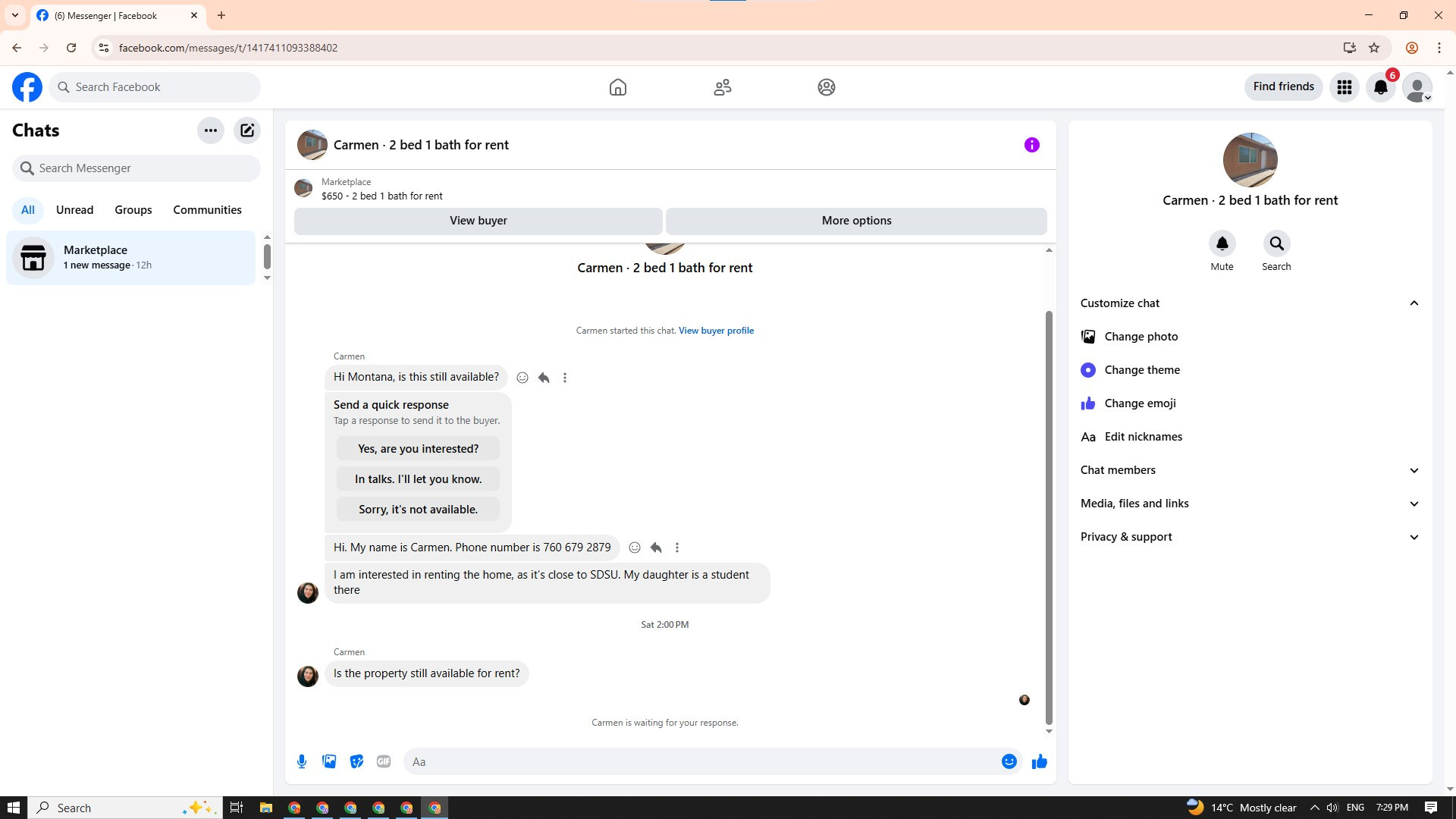The width and height of the screenshot is (1456, 819).
Task: Collapse the Customize chat section
Action: click(x=1414, y=303)
